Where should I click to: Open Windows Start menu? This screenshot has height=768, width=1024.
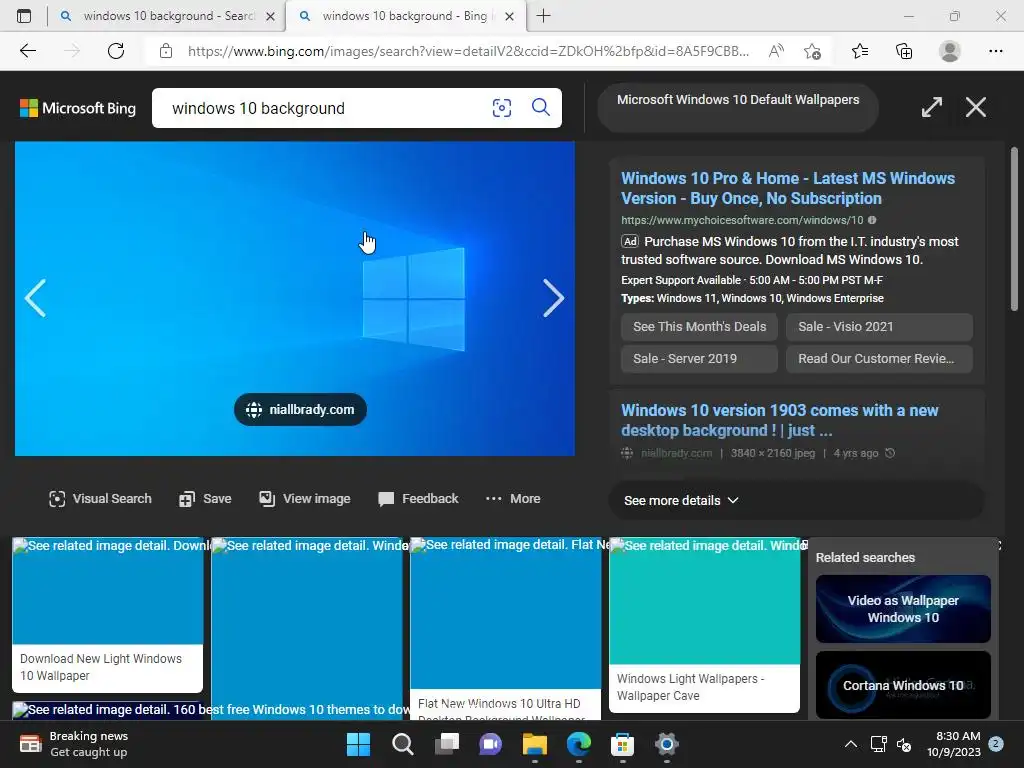pos(359,744)
